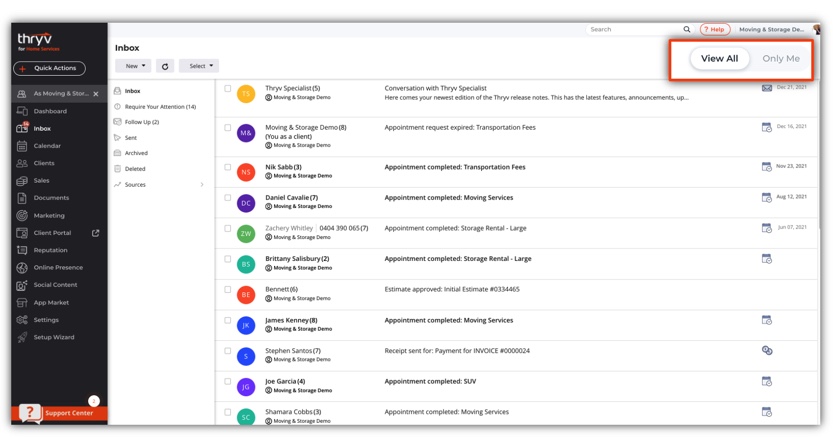Click the search magnifier icon

(x=687, y=29)
